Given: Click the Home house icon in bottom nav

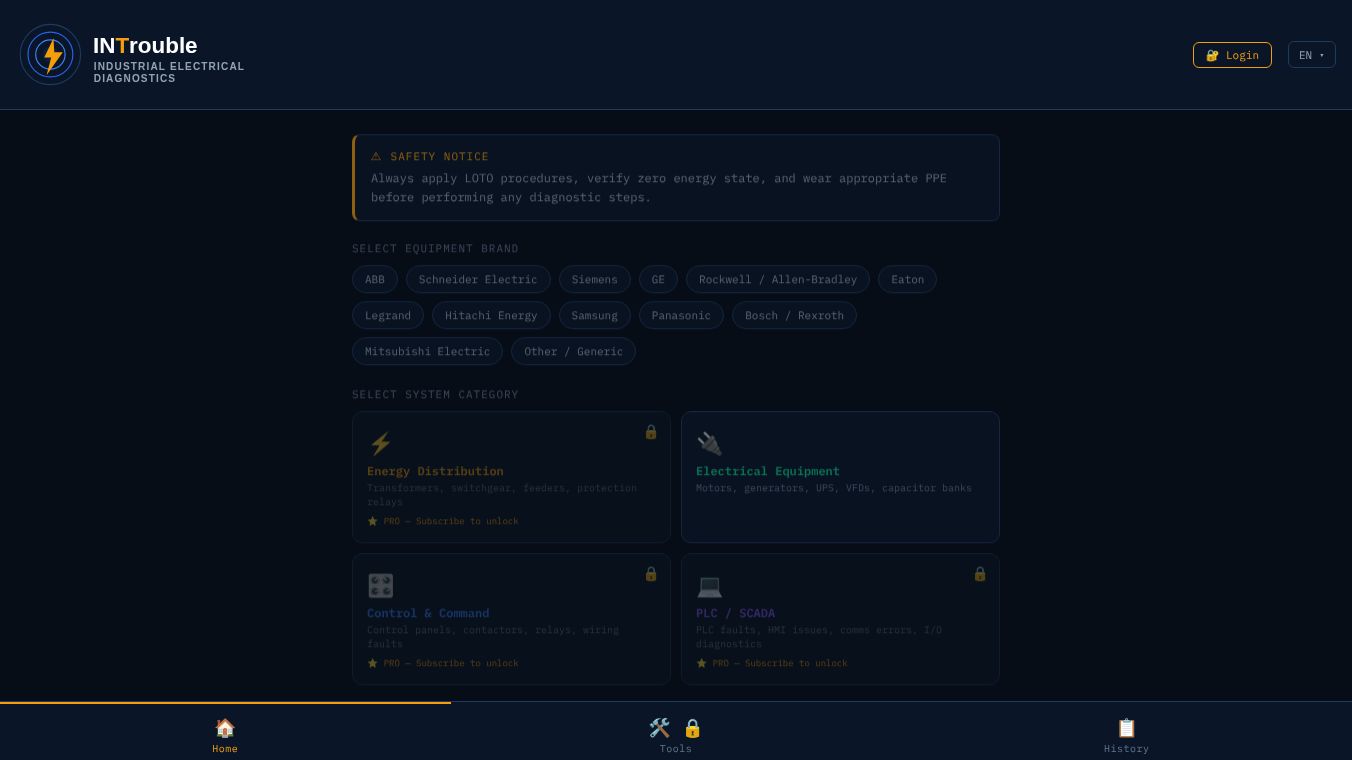Looking at the screenshot, I should pyautogui.click(x=225, y=728).
